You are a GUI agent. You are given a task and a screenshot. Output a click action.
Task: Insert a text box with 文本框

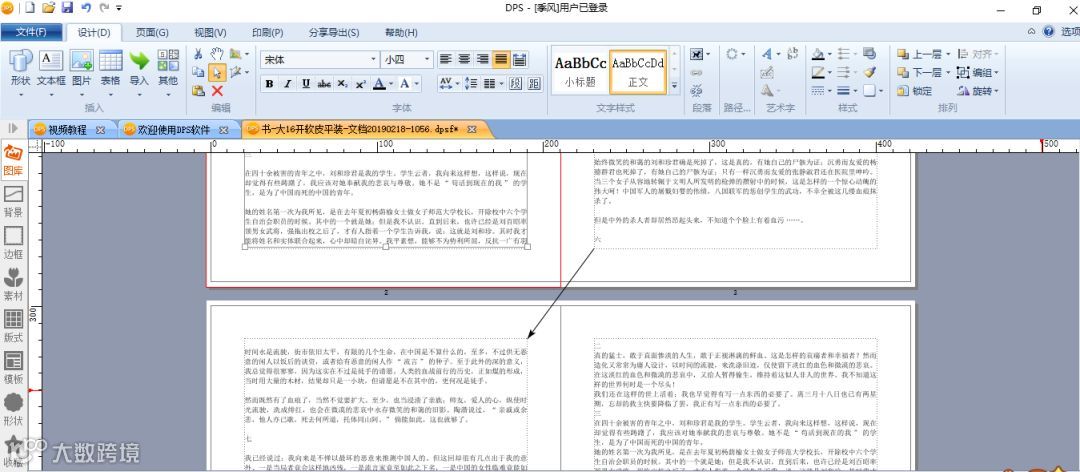pos(51,69)
